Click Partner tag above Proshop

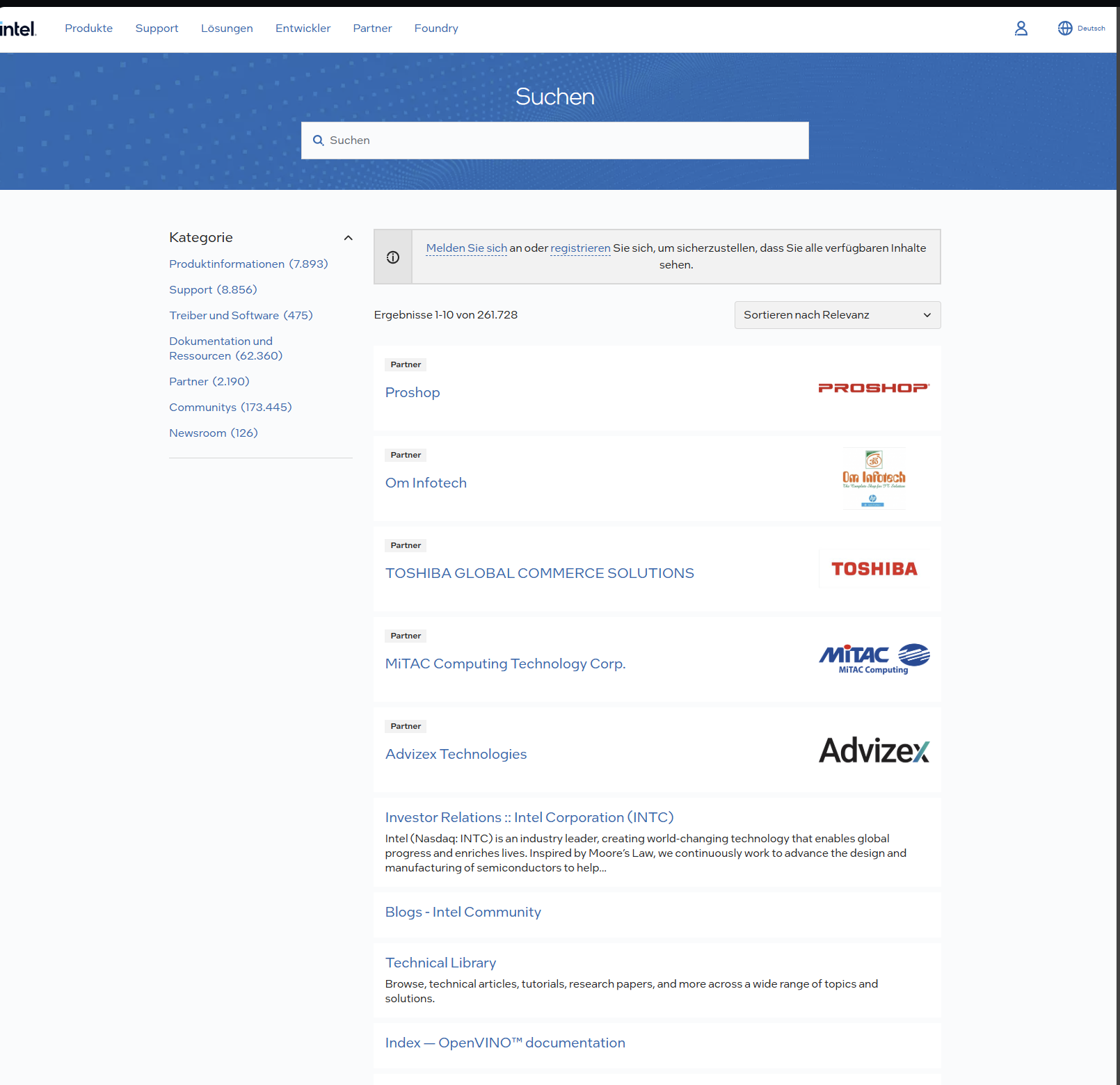tap(406, 364)
